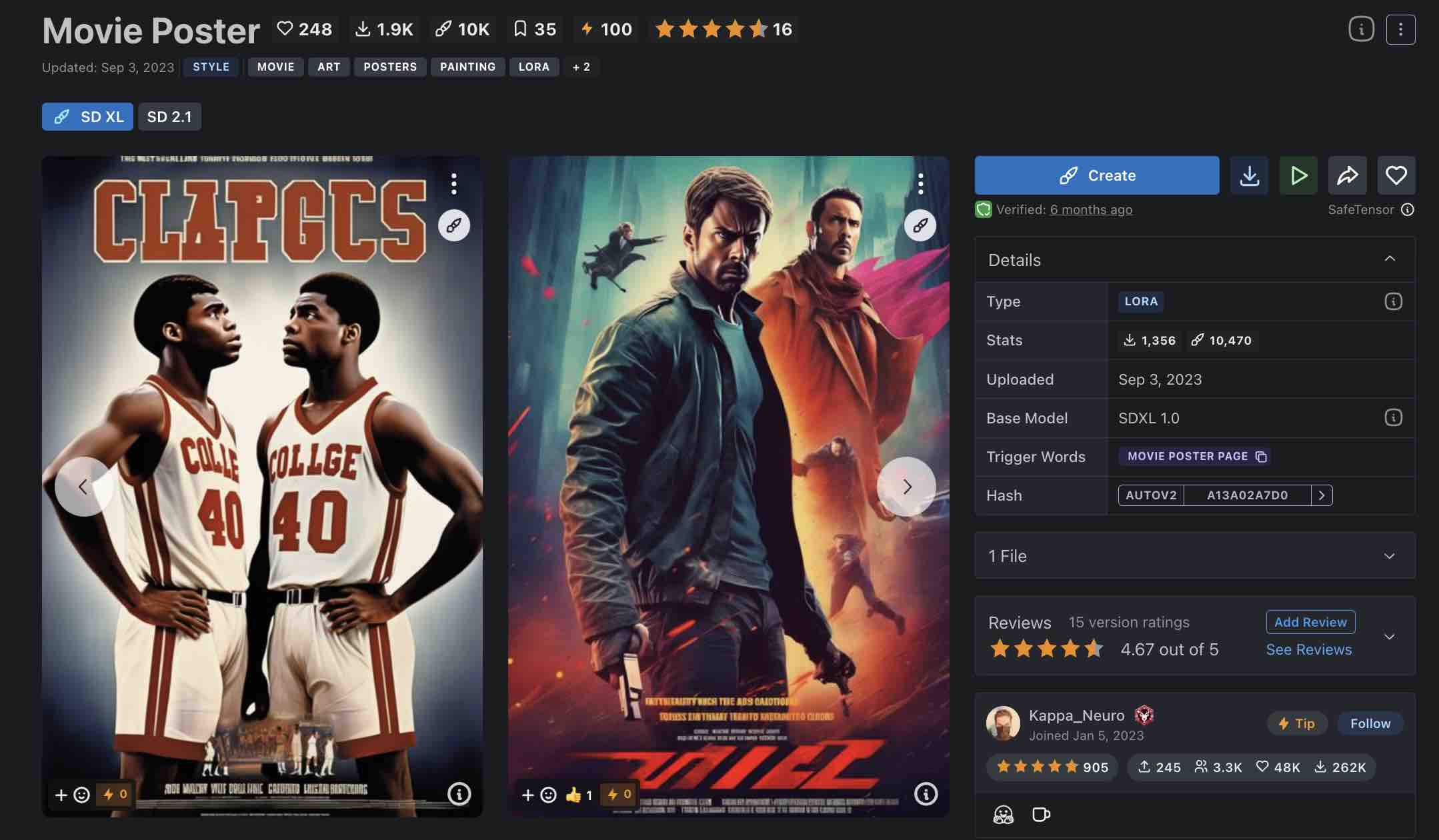Image resolution: width=1439 pixels, height=840 pixels.
Task: Click the Create button
Action: (1097, 175)
